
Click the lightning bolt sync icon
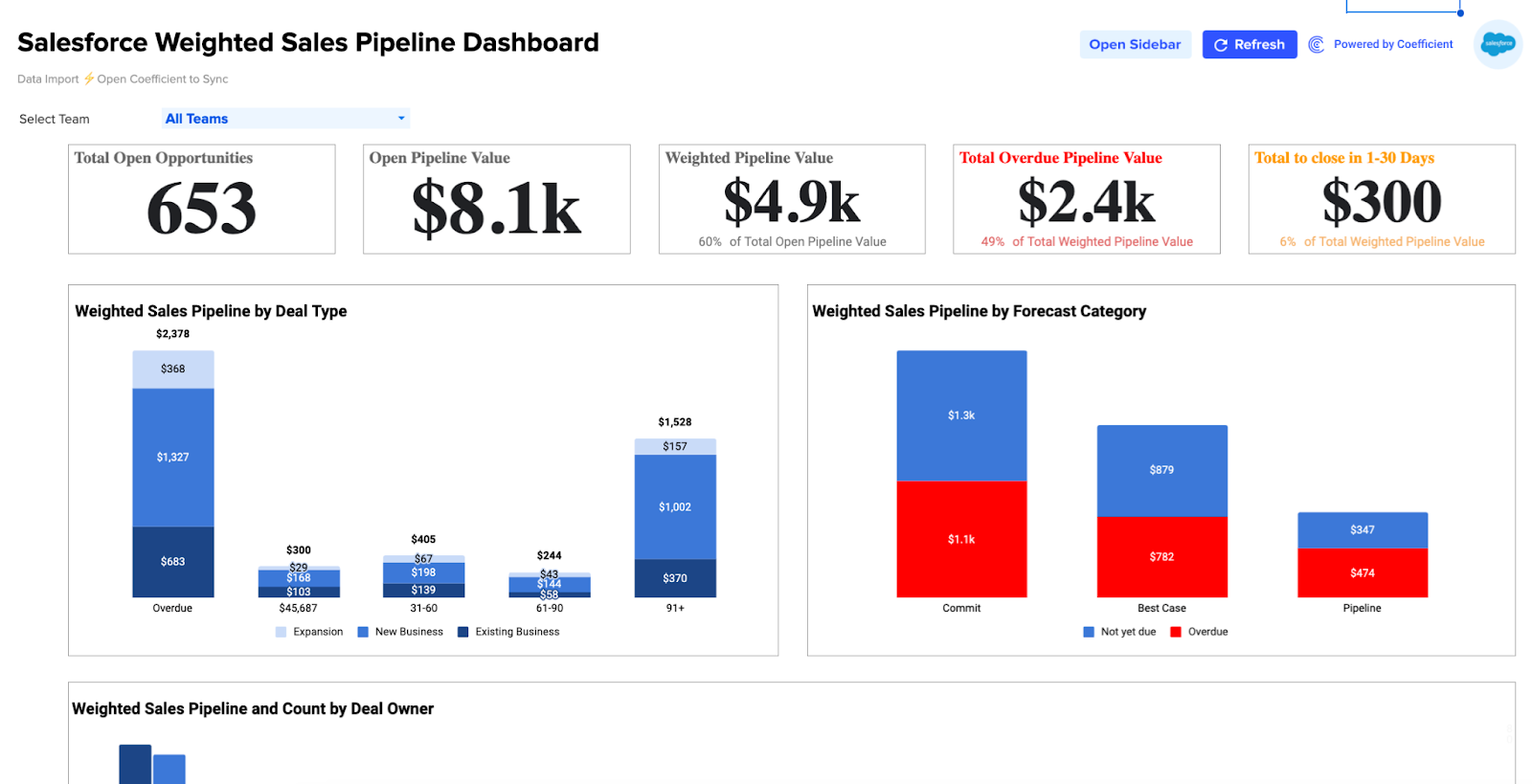pyautogui.click(x=88, y=78)
